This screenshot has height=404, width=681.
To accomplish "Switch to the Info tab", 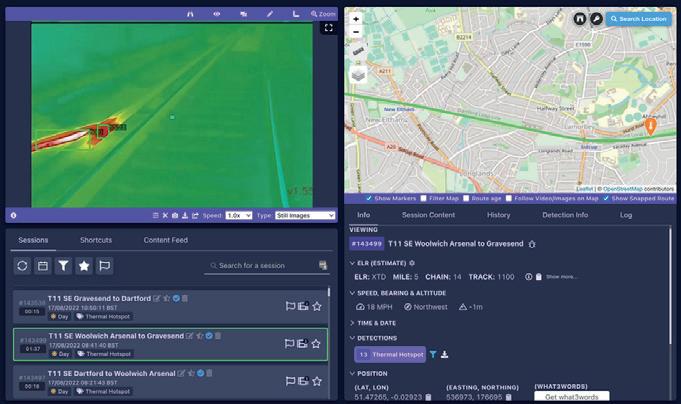I will point(364,215).
